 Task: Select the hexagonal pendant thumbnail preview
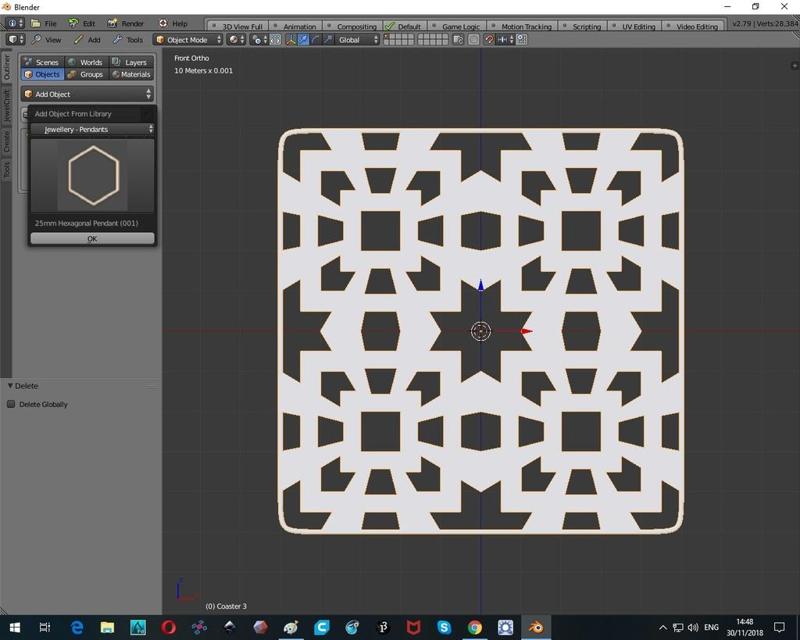[92, 175]
